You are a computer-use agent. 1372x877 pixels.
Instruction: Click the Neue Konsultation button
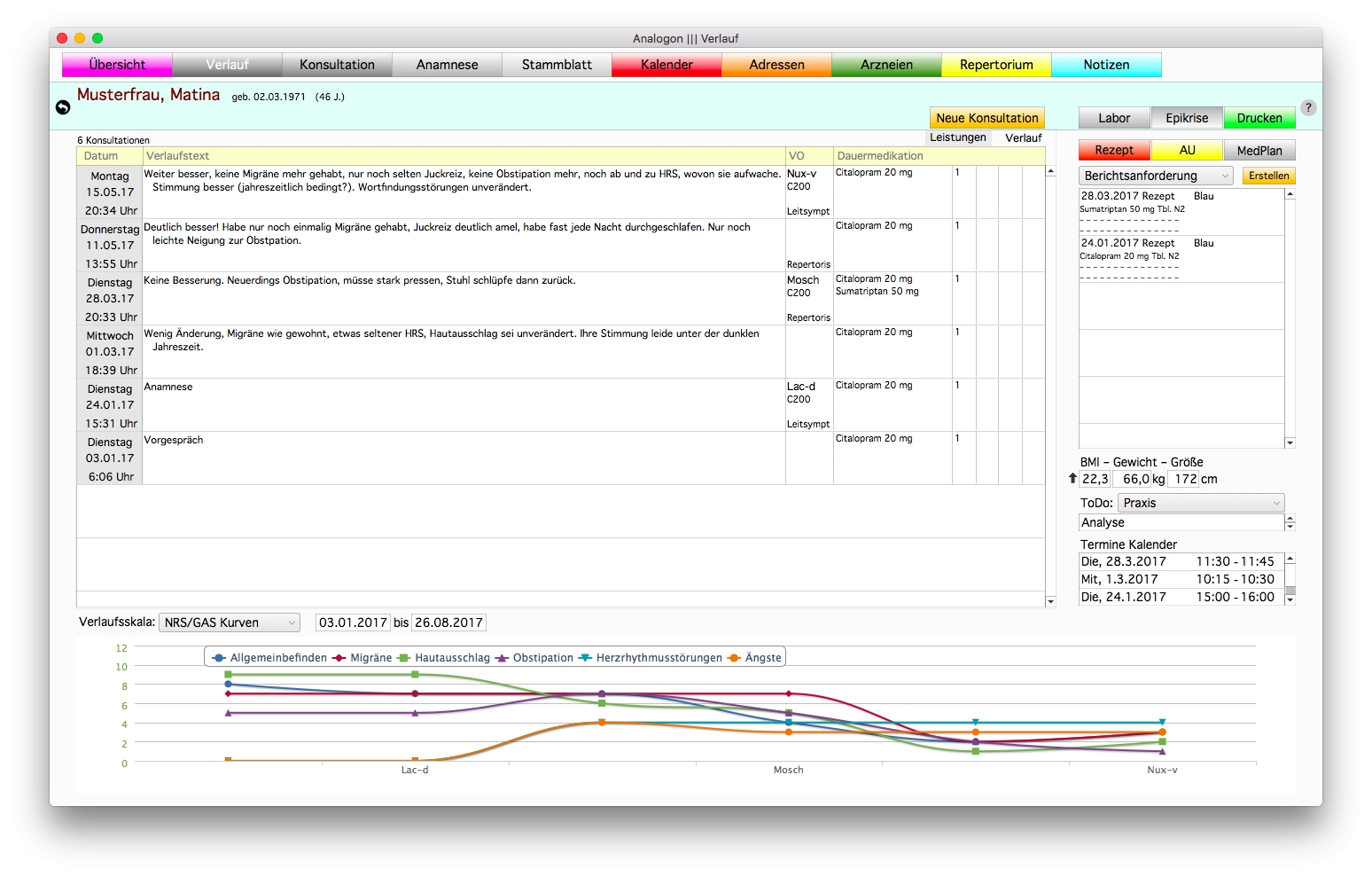click(x=987, y=118)
